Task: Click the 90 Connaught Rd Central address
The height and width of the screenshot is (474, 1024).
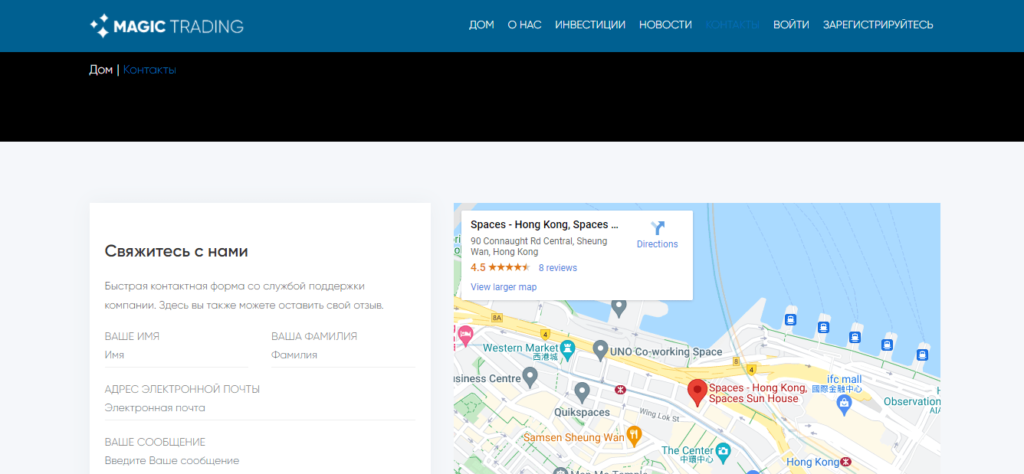Action: point(539,246)
